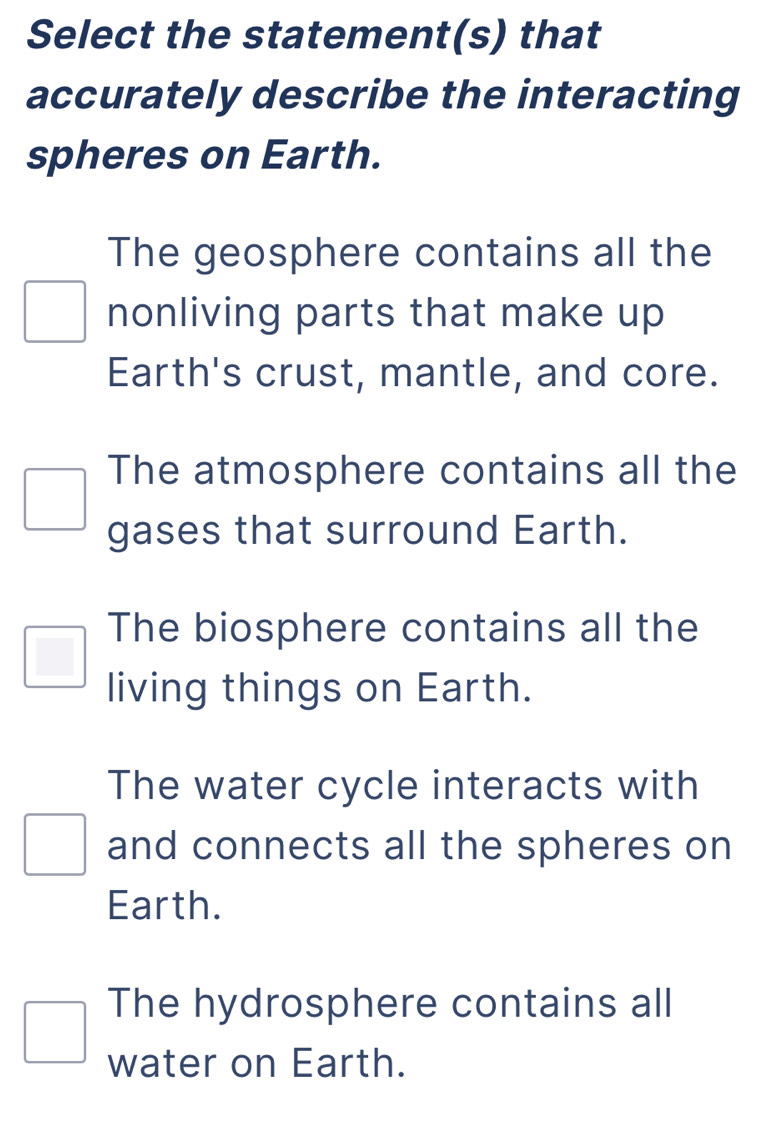Click the line 'Earth's crust, mantle, and core.'
Screen dimensions: 782x1122
click(413, 374)
